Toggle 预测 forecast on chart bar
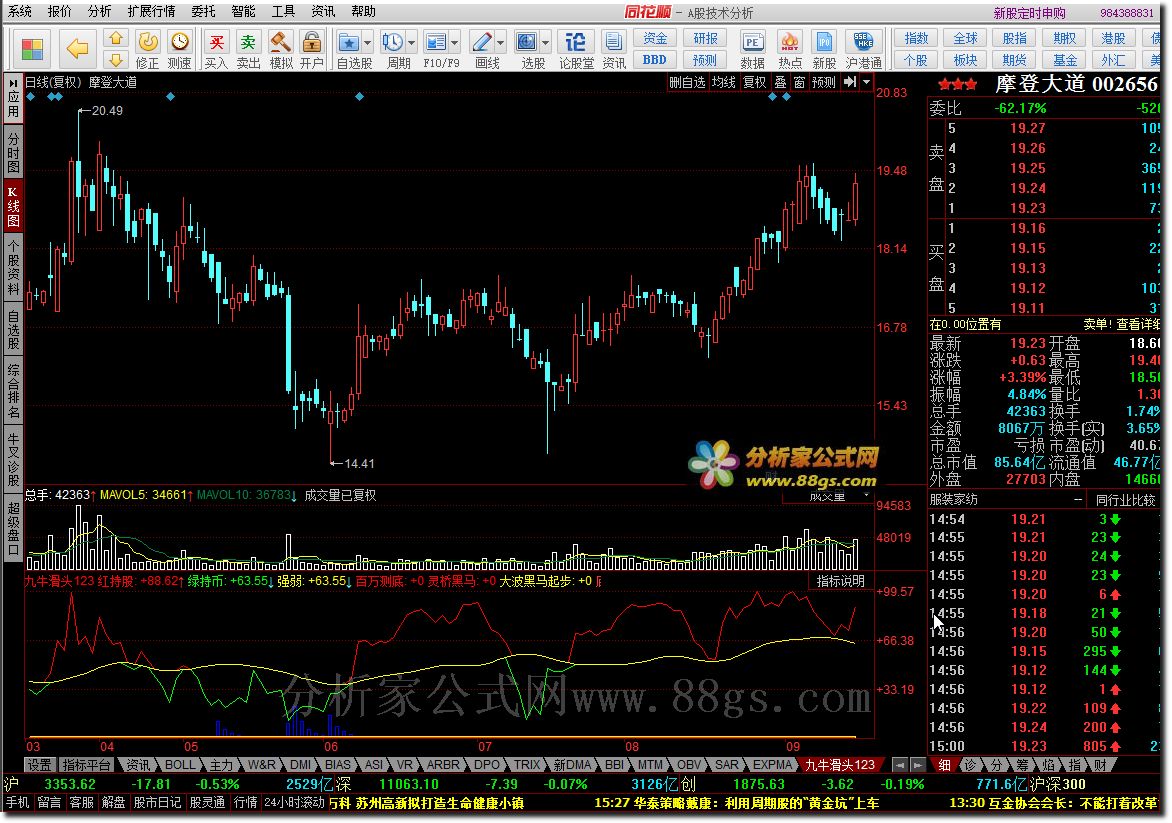1172x823 pixels. (824, 82)
